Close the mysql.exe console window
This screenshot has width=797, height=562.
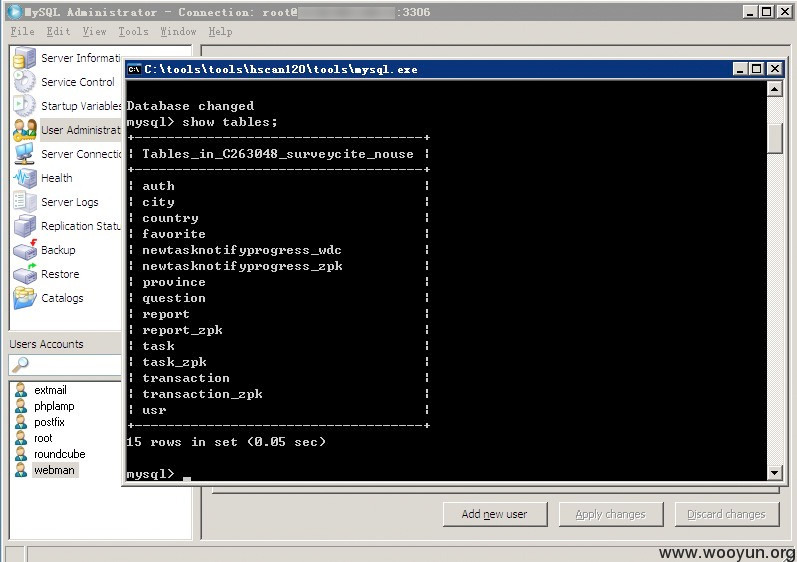pos(774,69)
